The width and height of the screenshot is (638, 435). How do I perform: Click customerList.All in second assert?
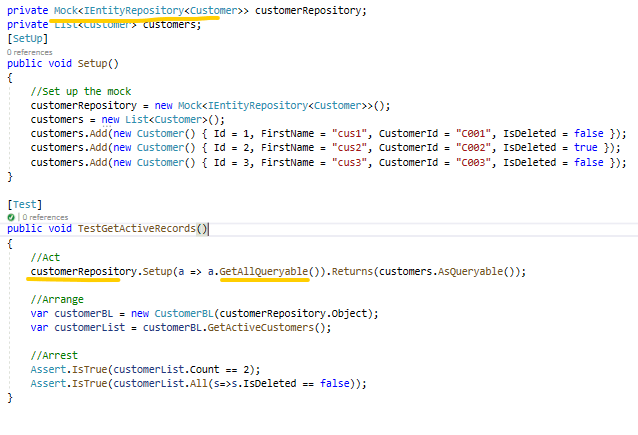pyautogui.click(x=160, y=383)
